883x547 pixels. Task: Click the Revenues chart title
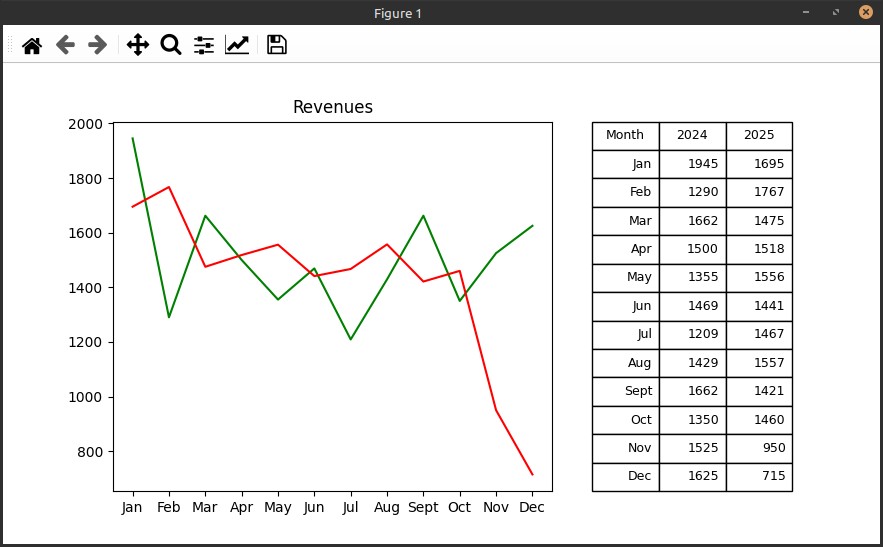pyautogui.click(x=333, y=106)
